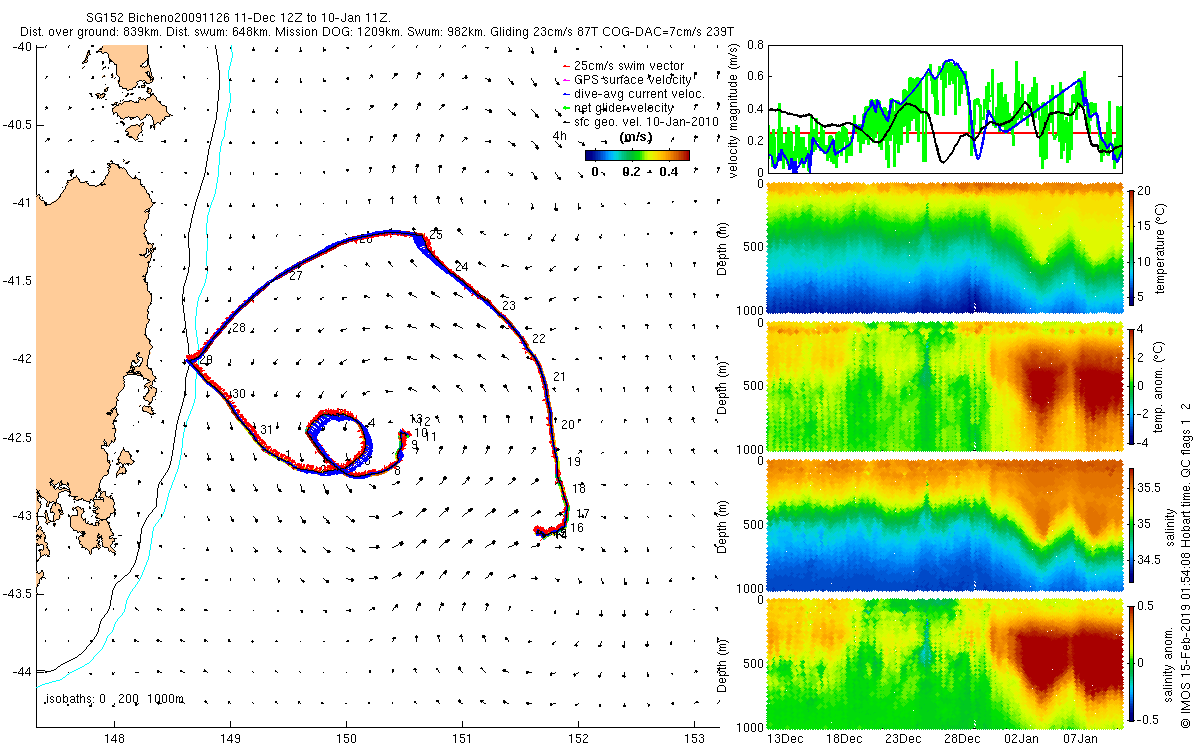
Task: Select the 'sfc geo. vel. 10-Jan-2010' legend entry
Action: (641, 121)
